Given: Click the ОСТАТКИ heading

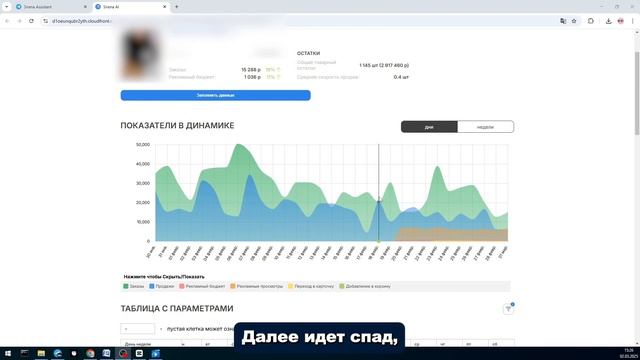Looking at the screenshot, I should point(308,53).
